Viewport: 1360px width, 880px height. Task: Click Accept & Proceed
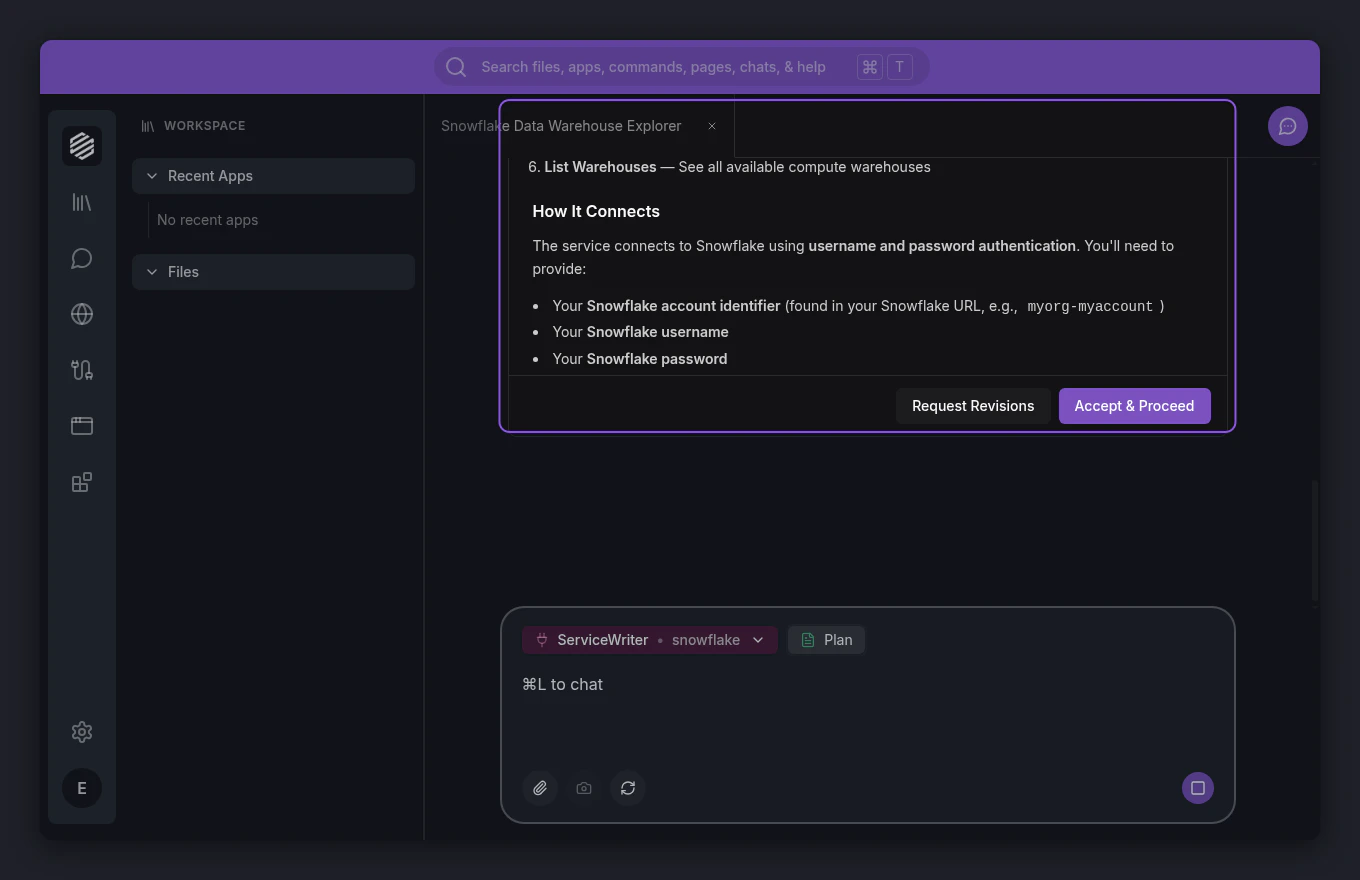(x=1134, y=406)
